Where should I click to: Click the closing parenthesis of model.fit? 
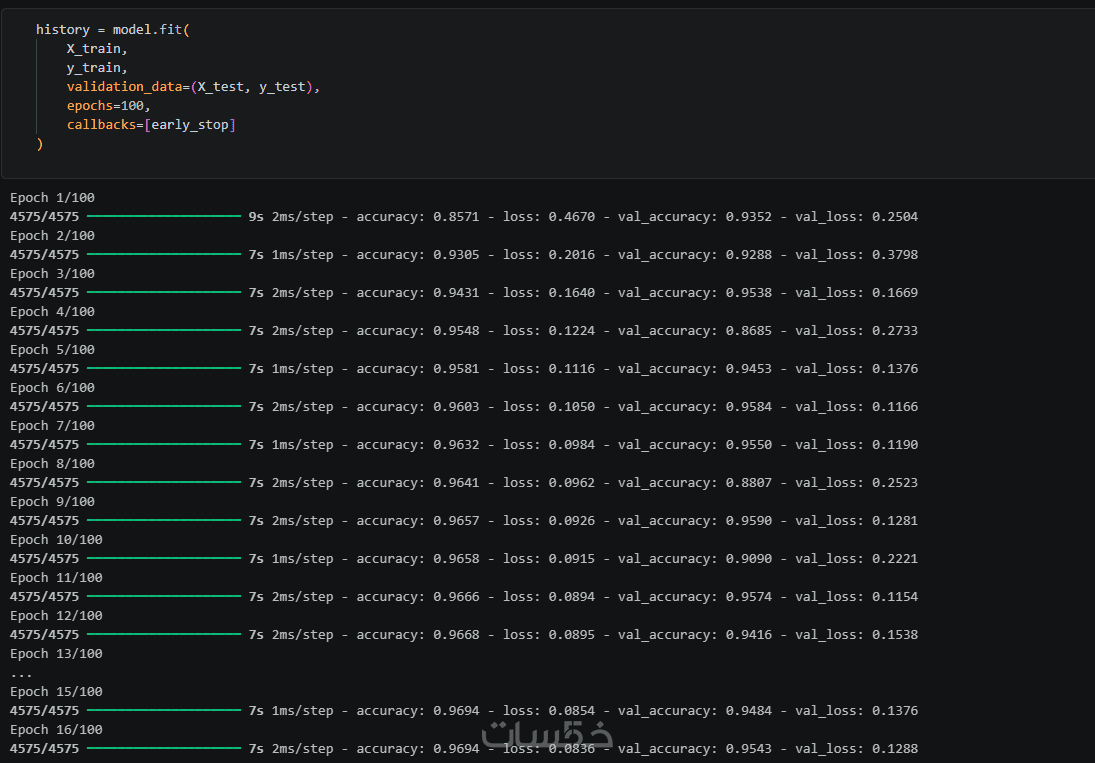coord(39,144)
